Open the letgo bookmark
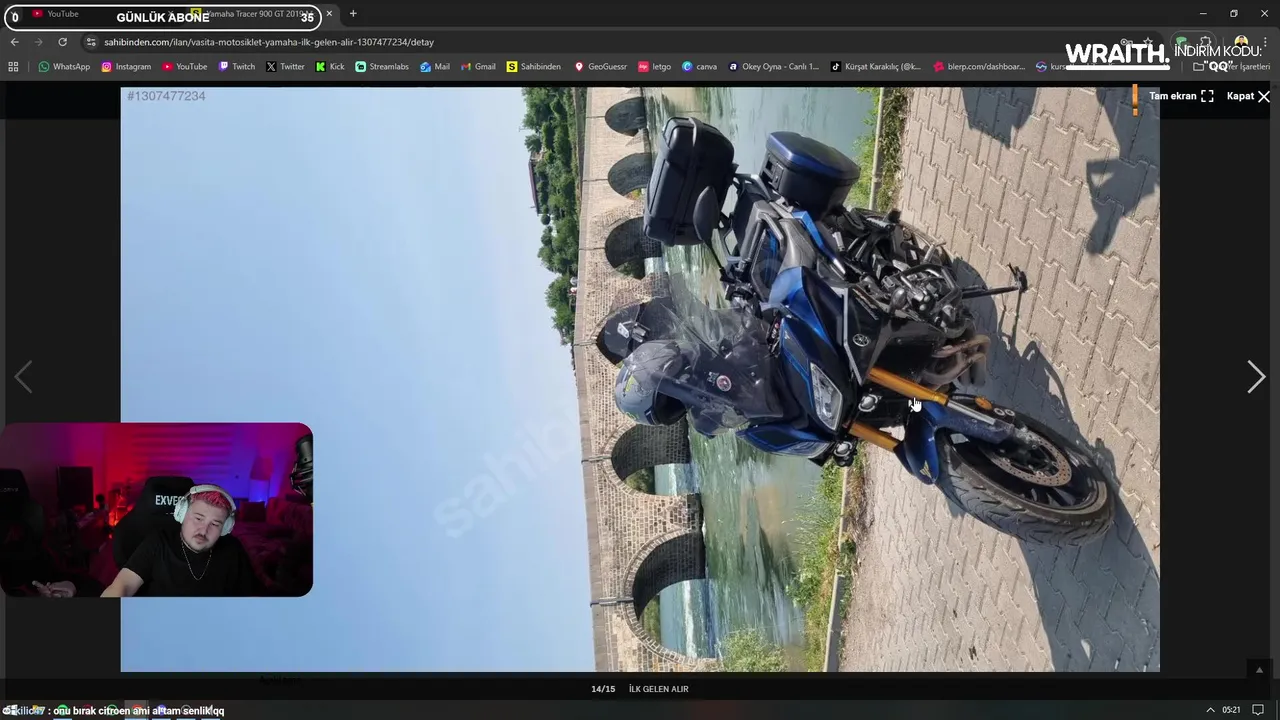This screenshot has height=720, width=1280. (x=654, y=67)
